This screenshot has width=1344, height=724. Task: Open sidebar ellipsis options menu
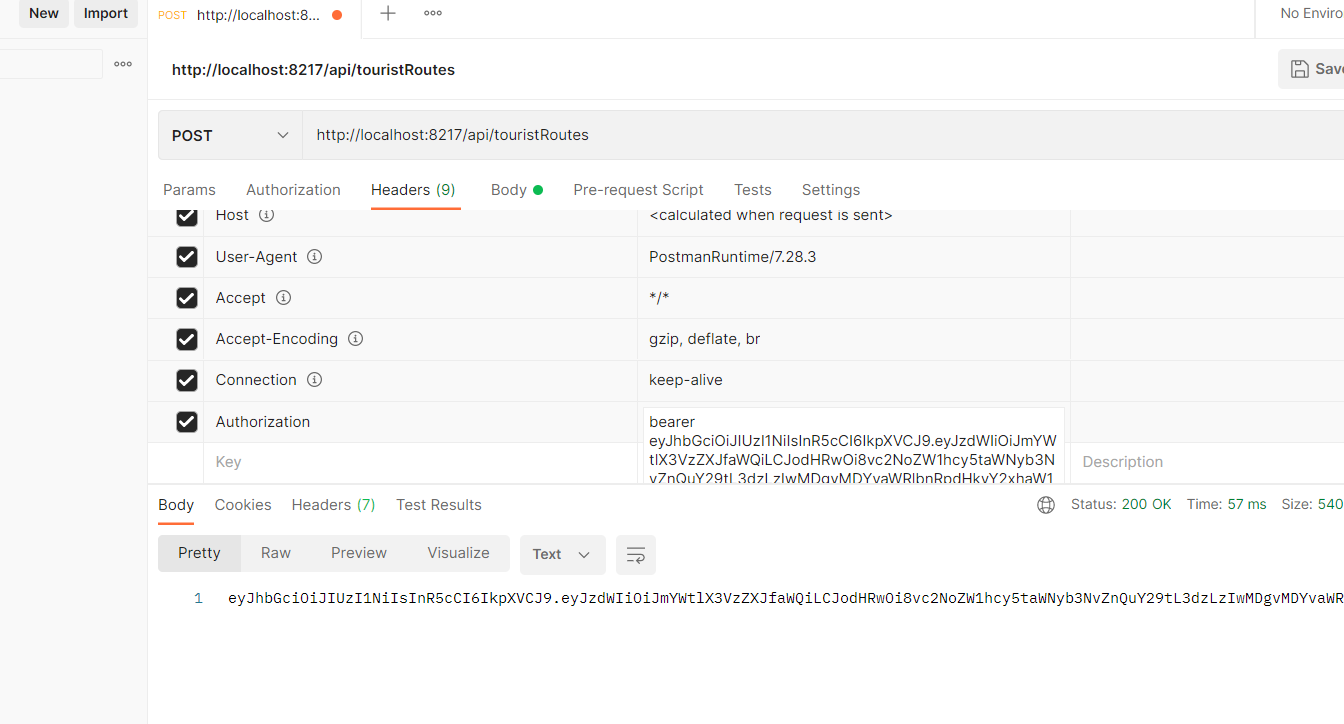pos(123,64)
